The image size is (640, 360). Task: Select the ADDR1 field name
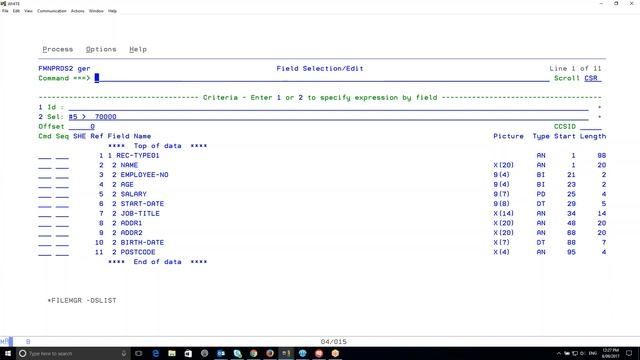[131, 223]
